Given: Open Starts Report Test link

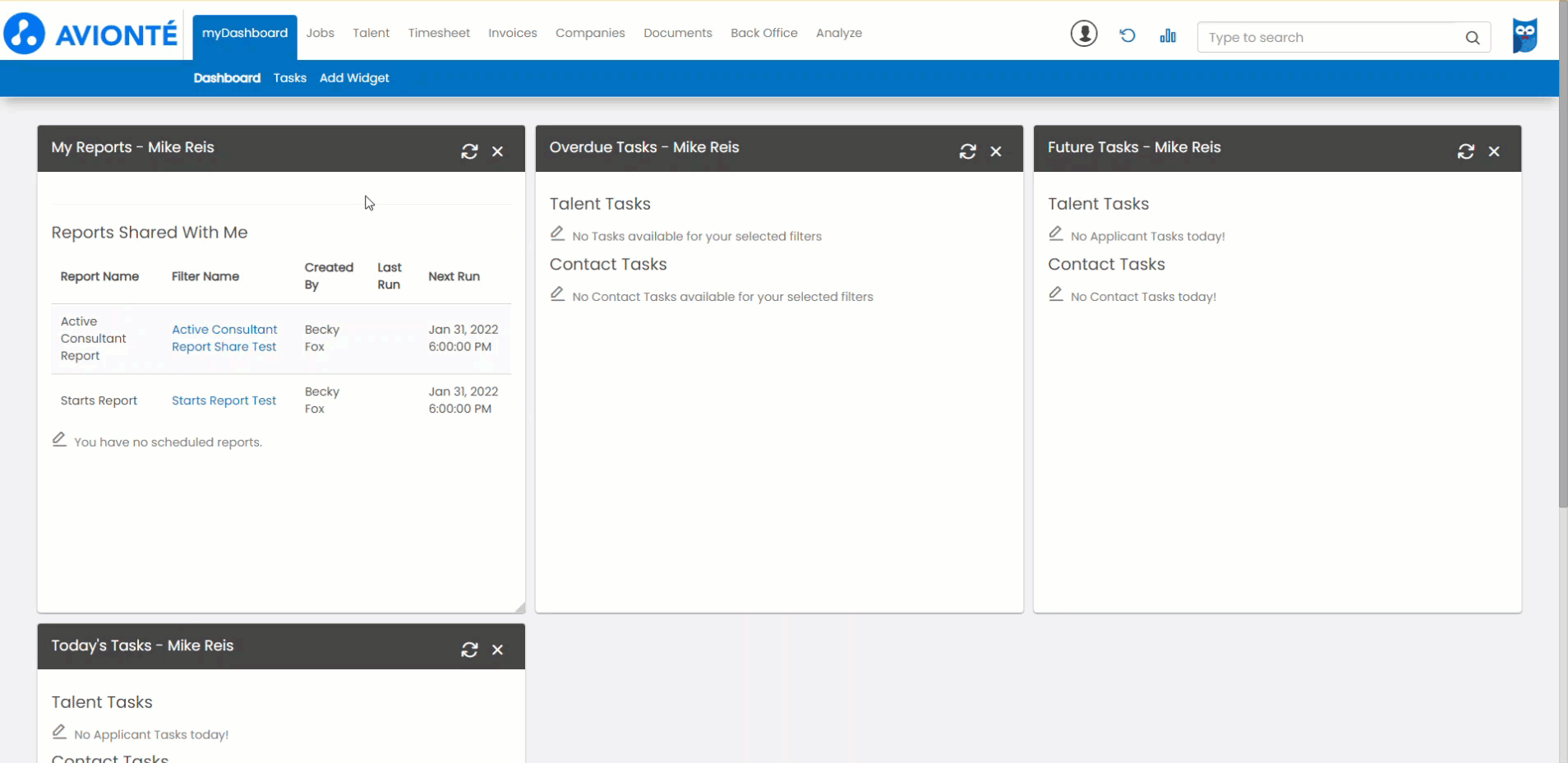Looking at the screenshot, I should (x=224, y=400).
